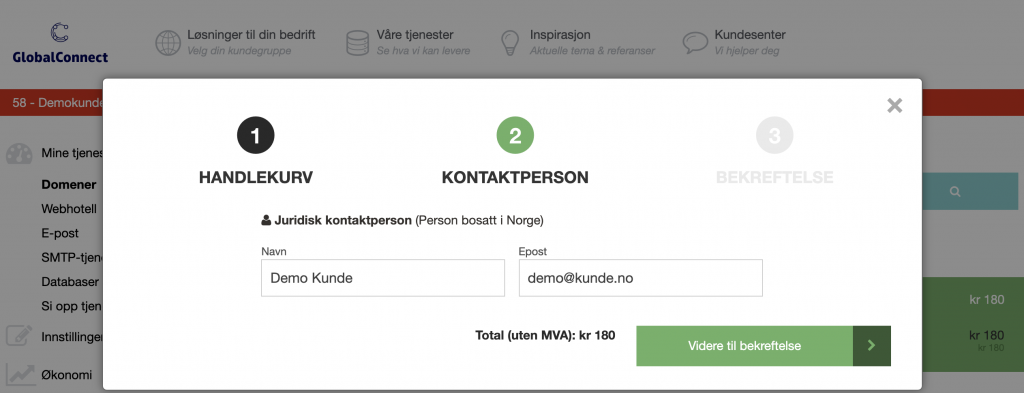1024x393 pixels.
Task: Click the Økonomi chart icon
Action: point(19,375)
